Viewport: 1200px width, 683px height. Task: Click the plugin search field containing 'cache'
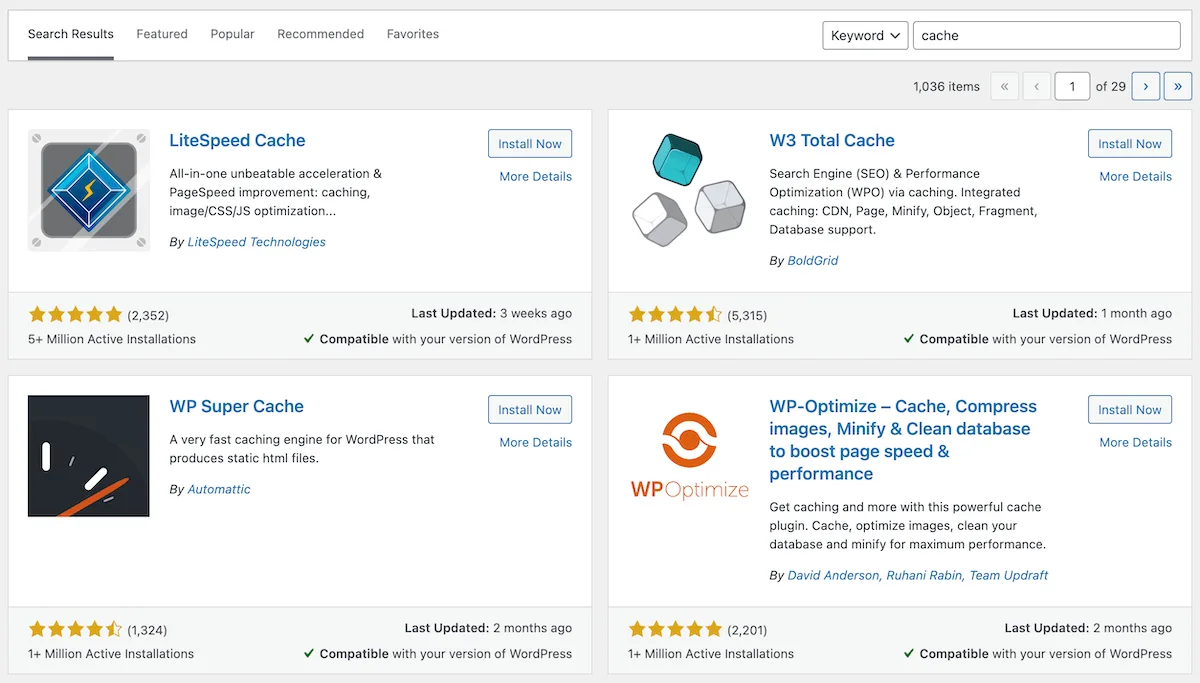point(1047,35)
